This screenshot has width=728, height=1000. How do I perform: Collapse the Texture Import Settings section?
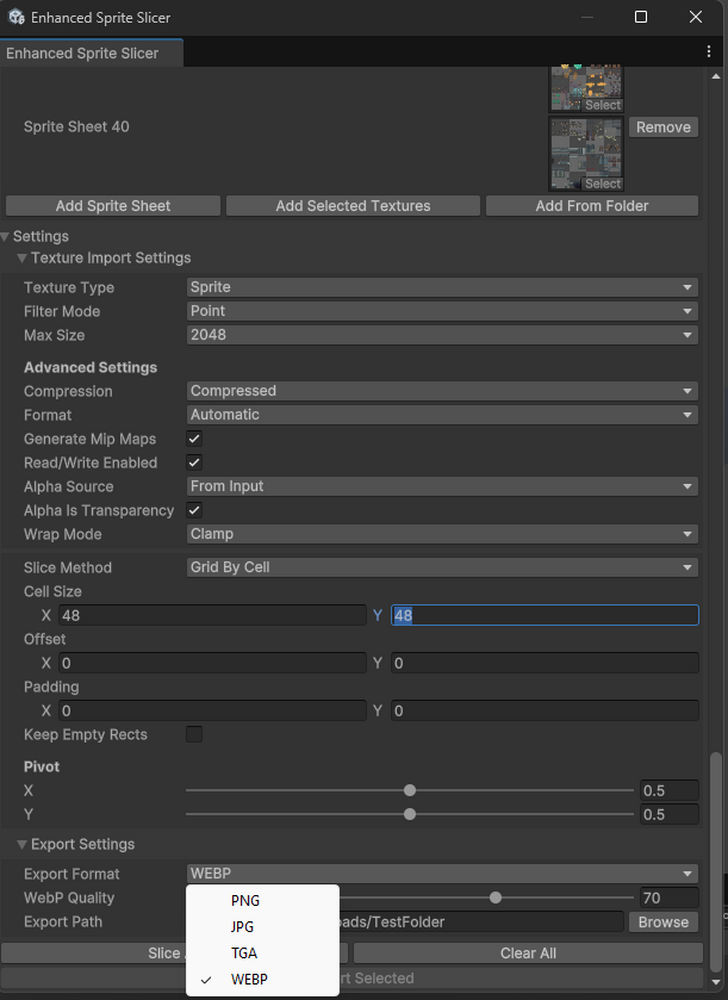pyautogui.click(x=22, y=257)
